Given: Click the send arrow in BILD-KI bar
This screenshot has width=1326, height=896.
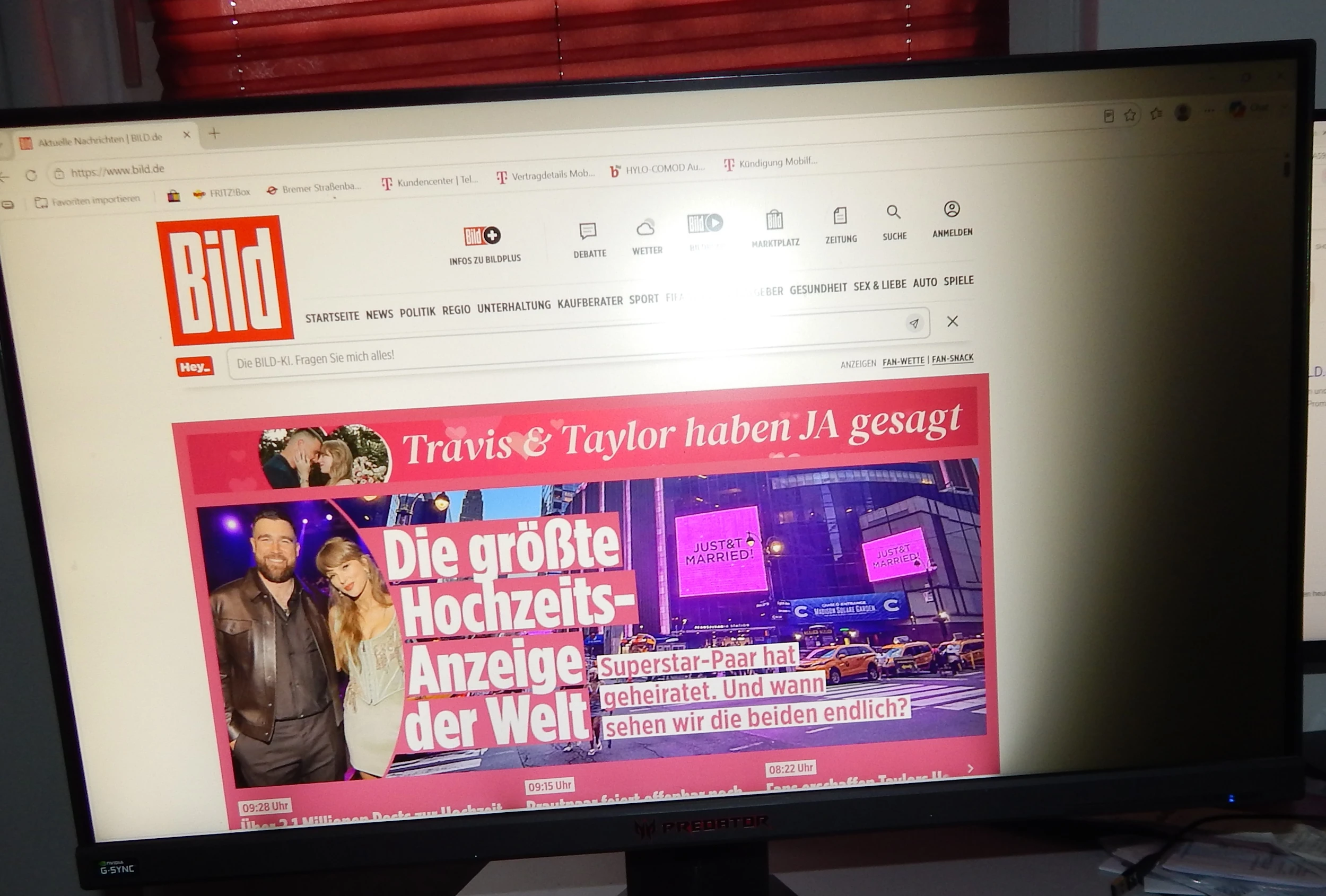Looking at the screenshot, I should 914,323.
